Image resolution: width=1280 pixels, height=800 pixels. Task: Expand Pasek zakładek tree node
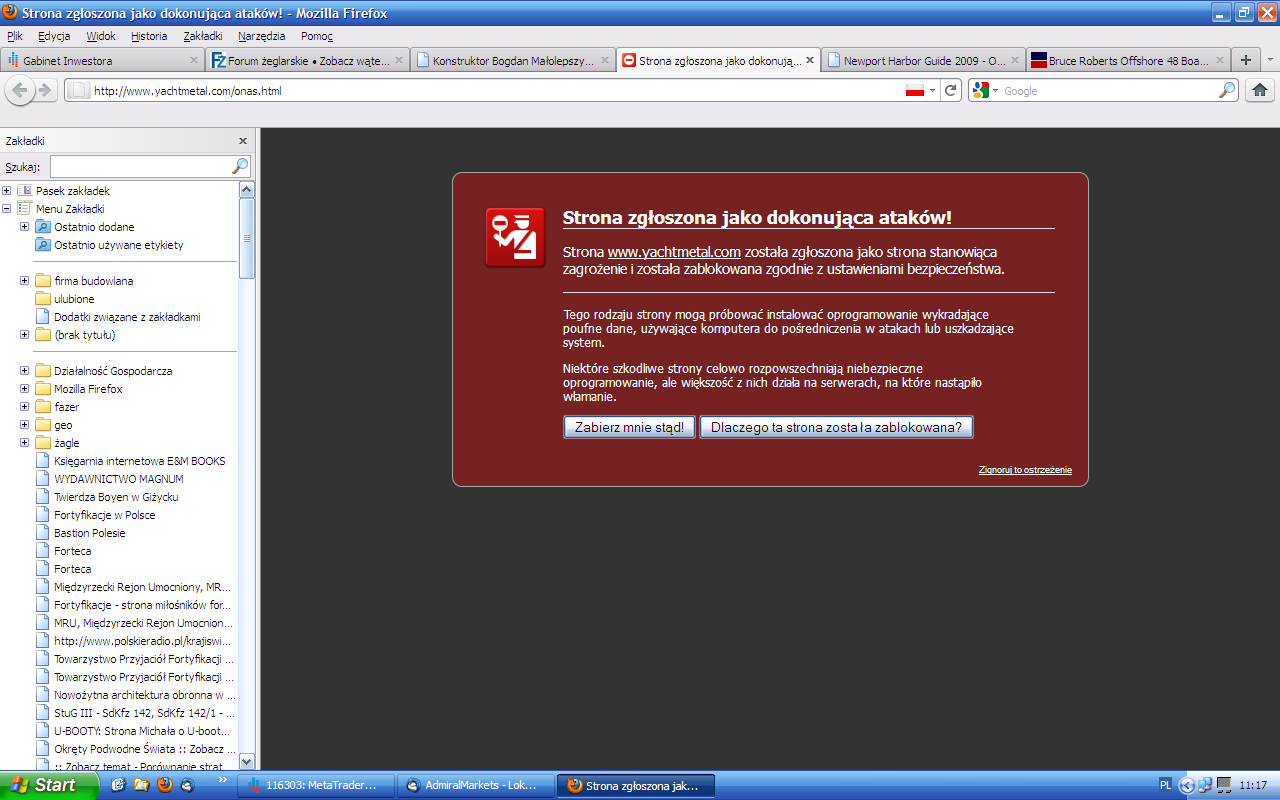coord(7,191)
